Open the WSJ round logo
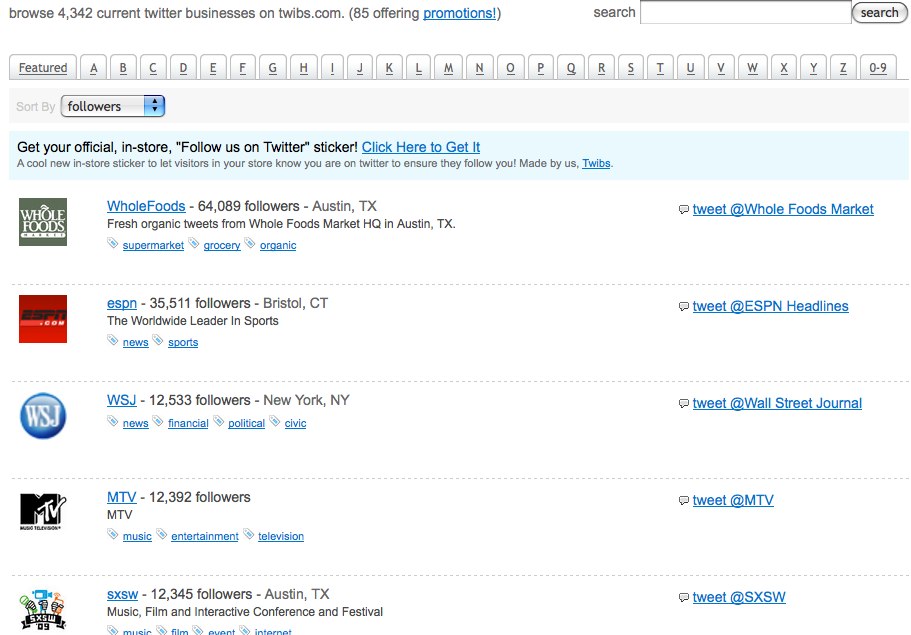 [x=43, y=416]
